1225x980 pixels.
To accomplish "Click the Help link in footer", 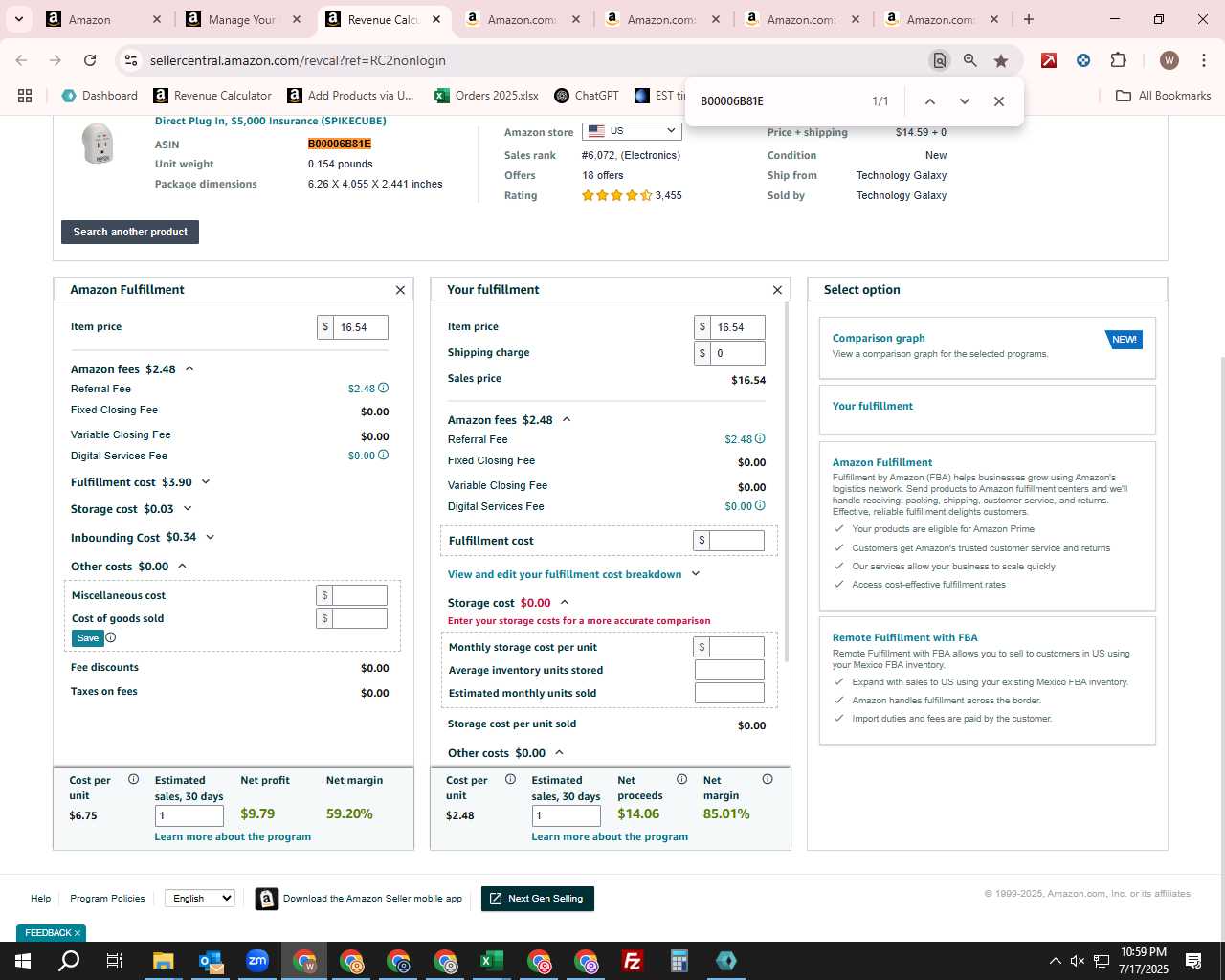I will [40, 899].
